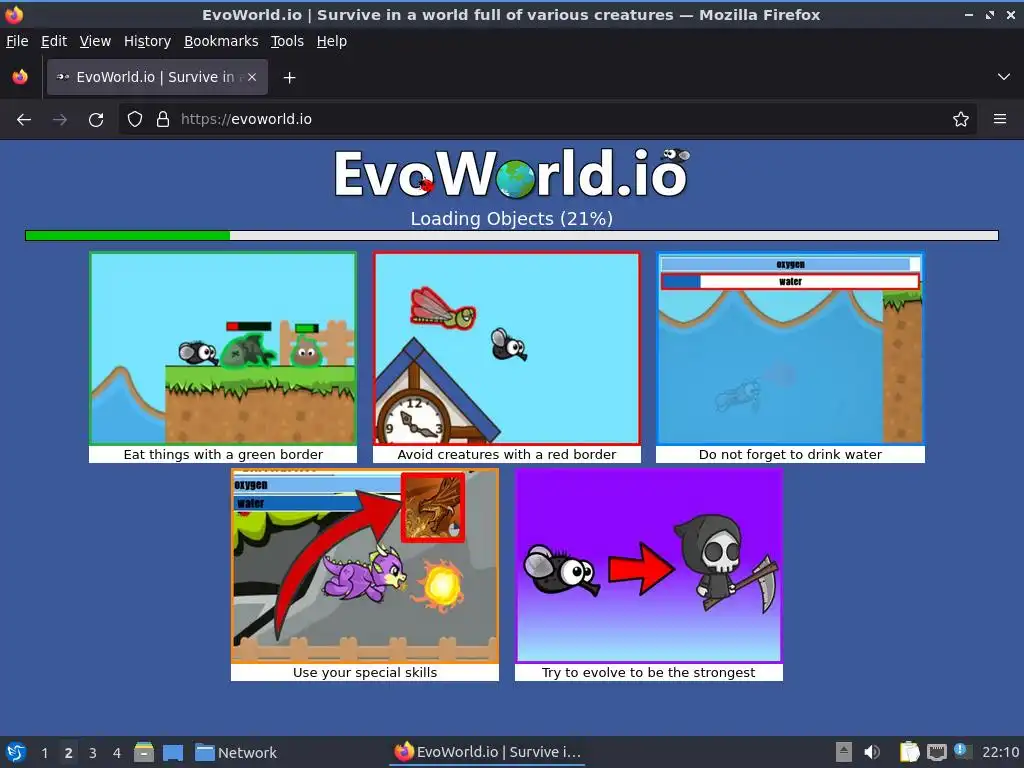Click 'Do not forget to drink water' caption
This screenshot has width=1024, height=768.
(x=790, y=455)
